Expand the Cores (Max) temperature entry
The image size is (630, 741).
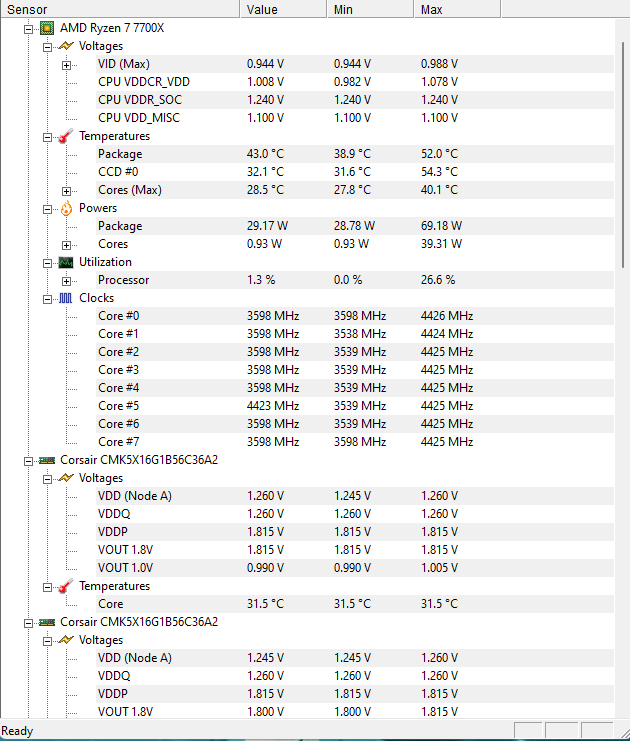(67, 191)
